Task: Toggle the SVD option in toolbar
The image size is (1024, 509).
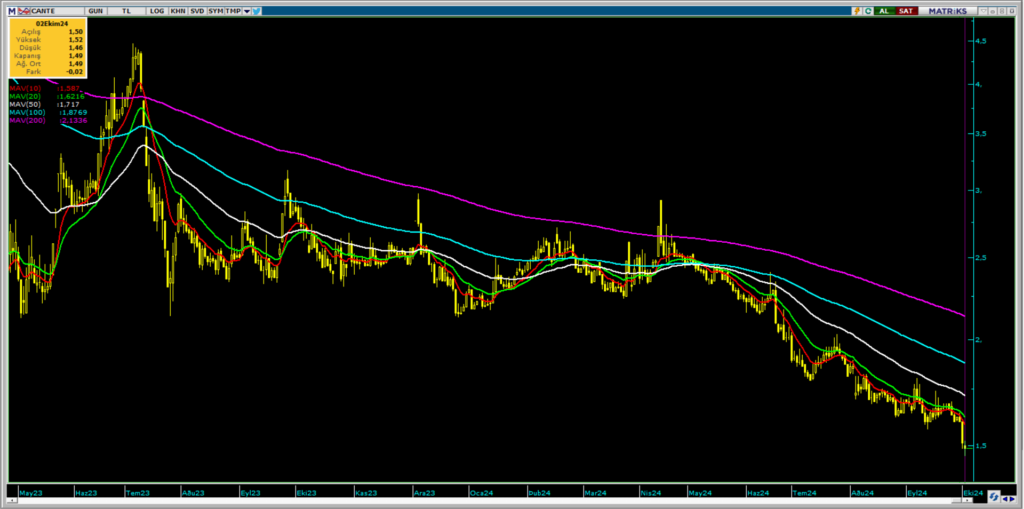Action: pyautogui.click(x=196, y=10)
